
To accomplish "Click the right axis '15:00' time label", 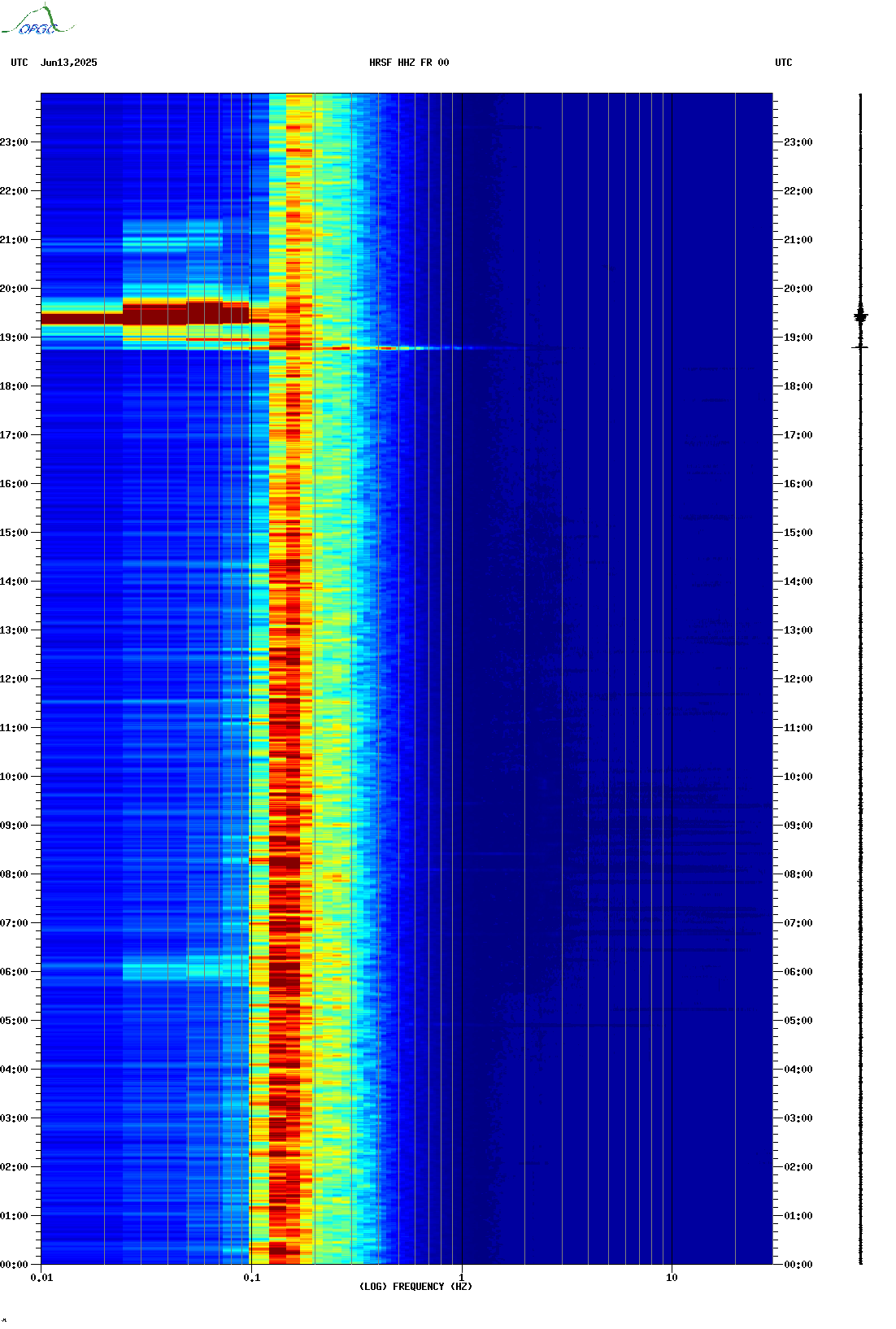I will click(x=798, y=533).
